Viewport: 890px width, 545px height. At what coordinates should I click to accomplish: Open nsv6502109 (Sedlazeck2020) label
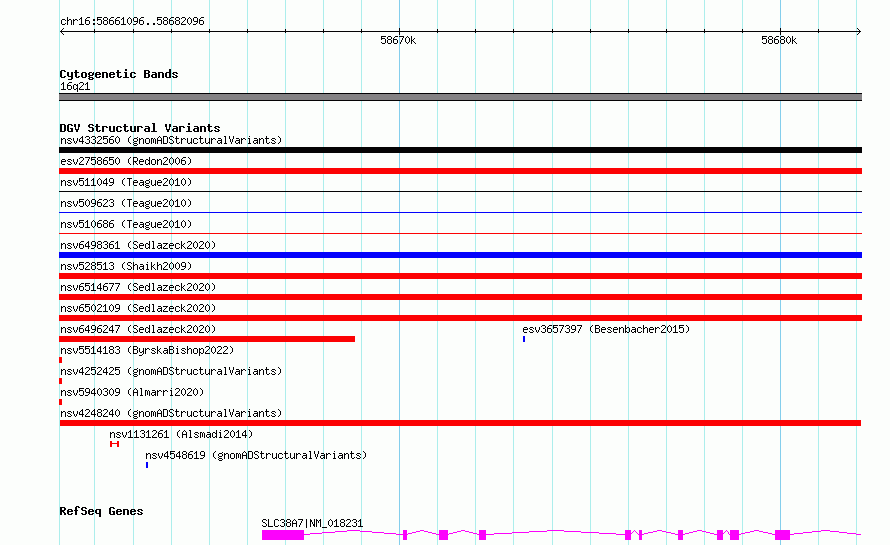138,308
